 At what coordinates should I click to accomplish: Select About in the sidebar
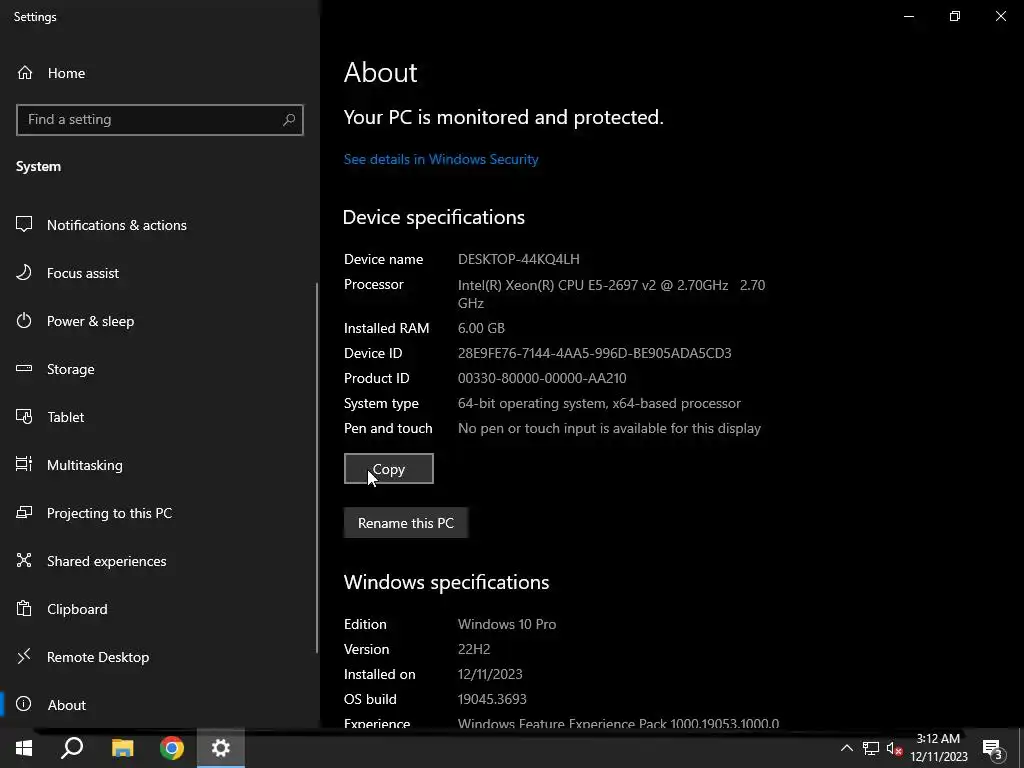tap(67, 705)
